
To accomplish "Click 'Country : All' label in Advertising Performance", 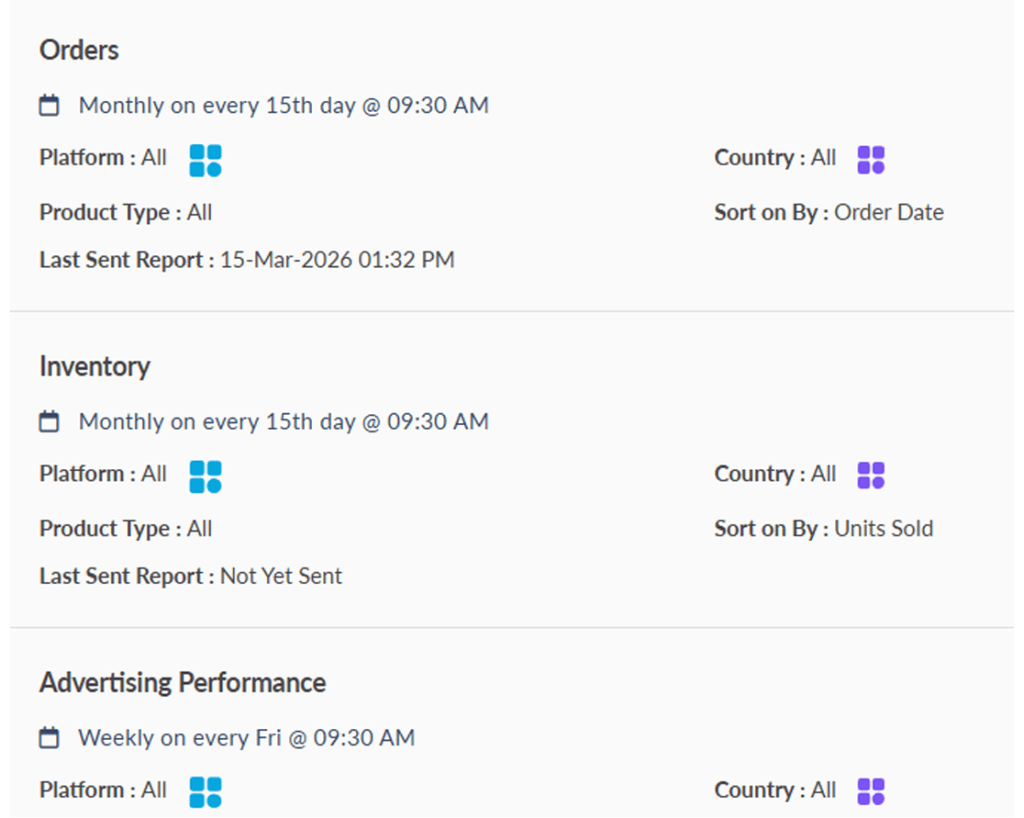I will pos(775,790).
